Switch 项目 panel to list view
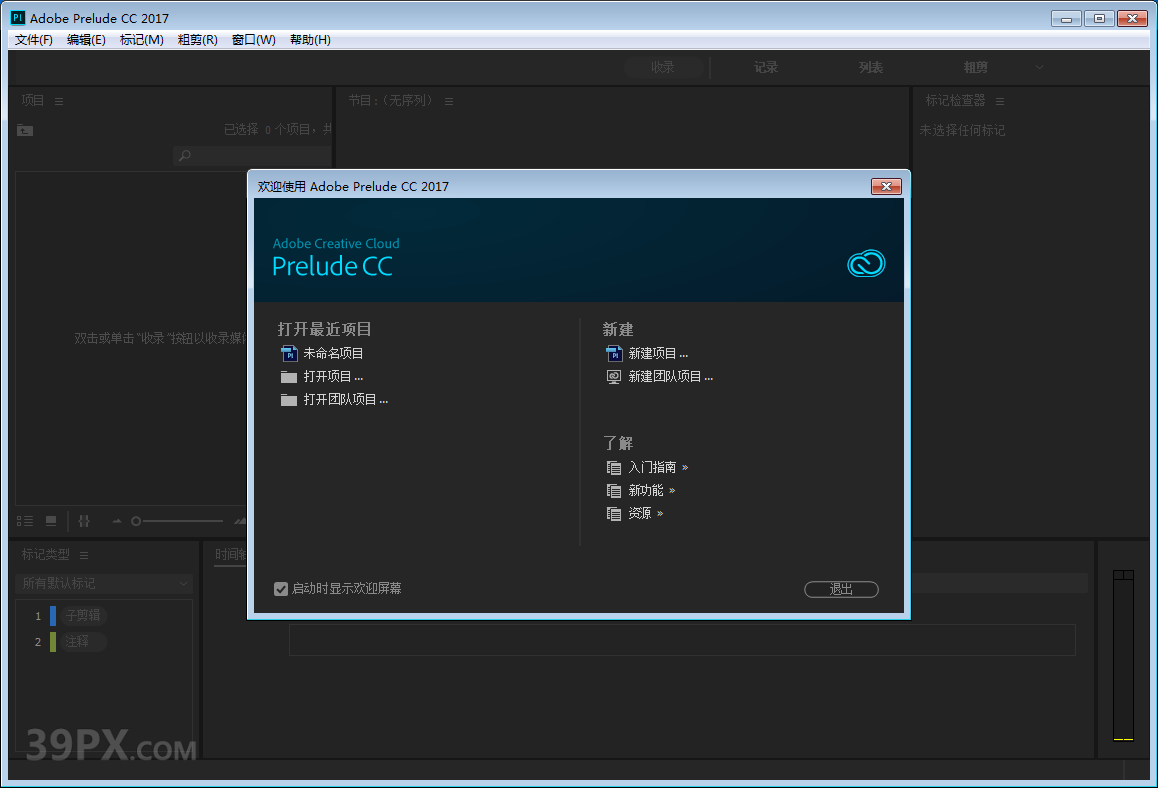The width and height of the screenshot is (1158, 788). pos(24,521)
